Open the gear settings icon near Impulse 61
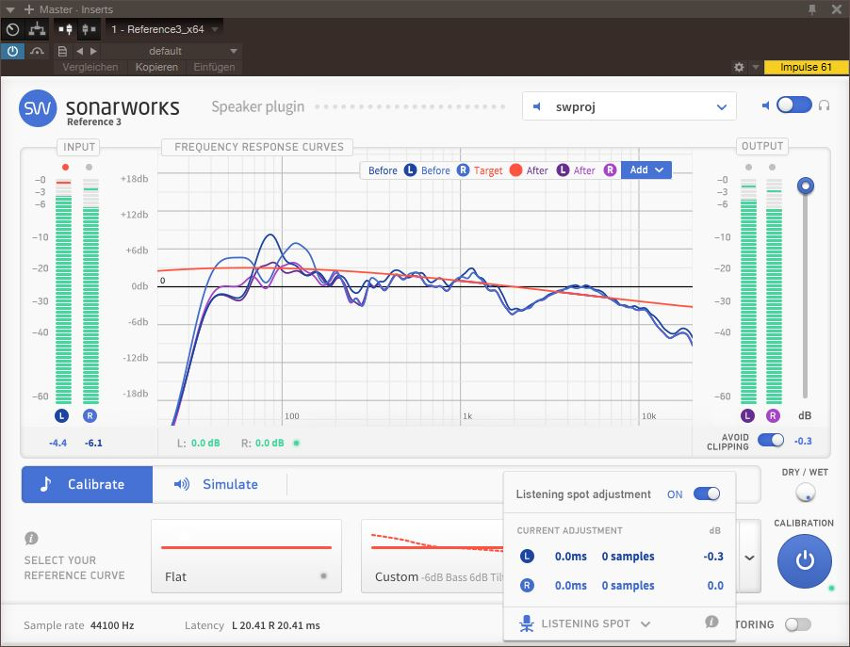Image resolution: width=850 pixels, height=647 pixels. 739,67
